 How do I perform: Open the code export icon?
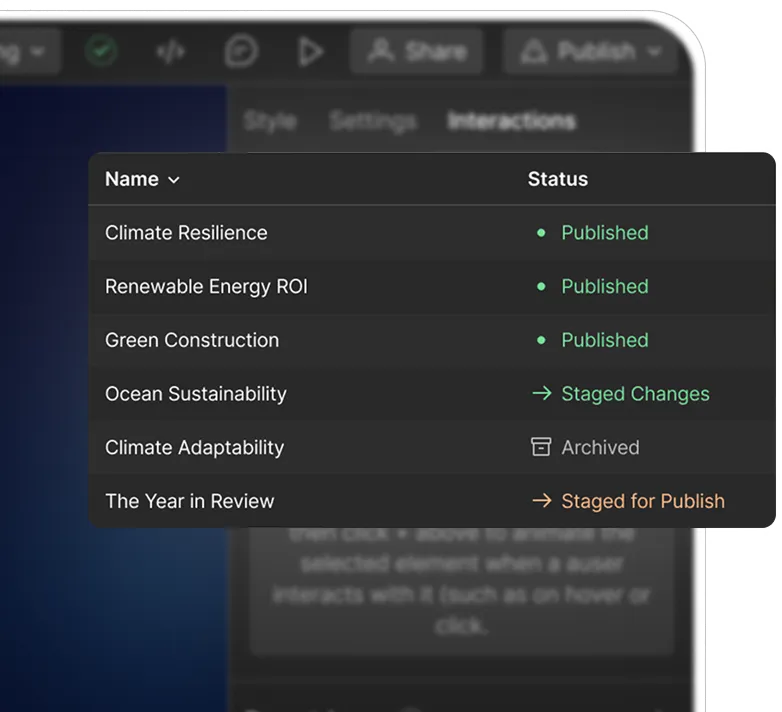point(171,51)
